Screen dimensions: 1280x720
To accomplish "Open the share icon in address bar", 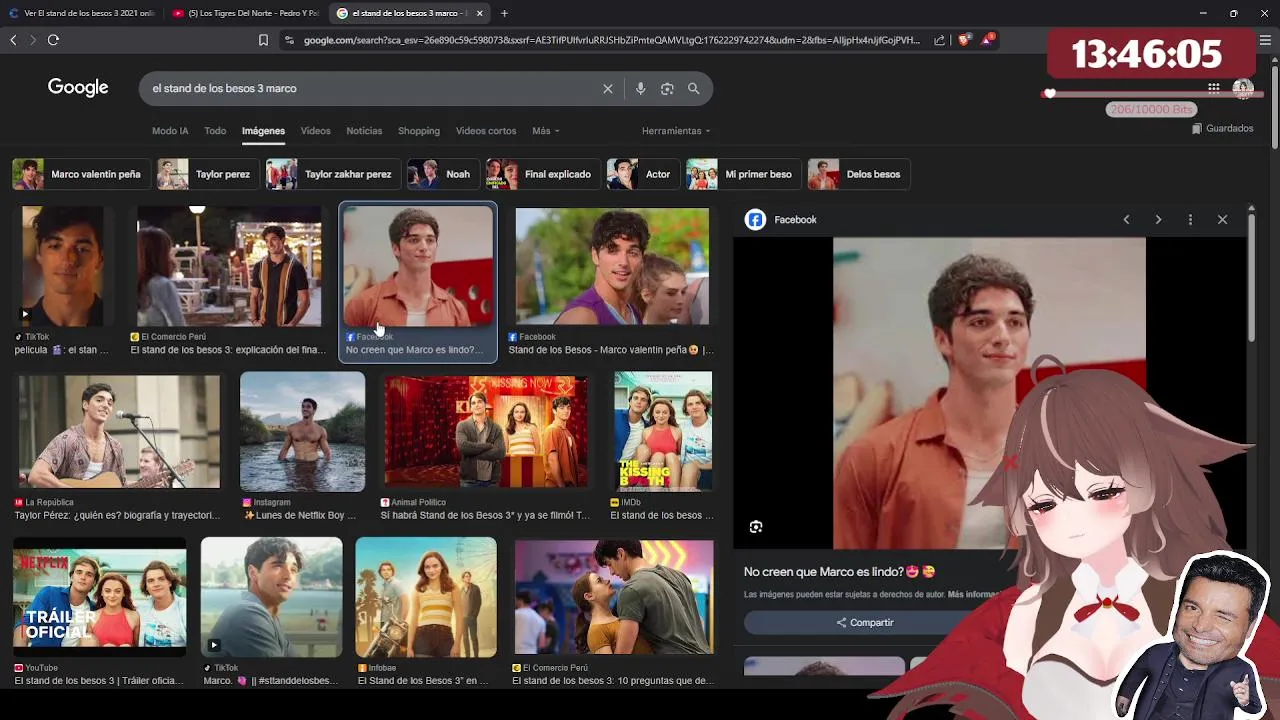I will 939,40.
